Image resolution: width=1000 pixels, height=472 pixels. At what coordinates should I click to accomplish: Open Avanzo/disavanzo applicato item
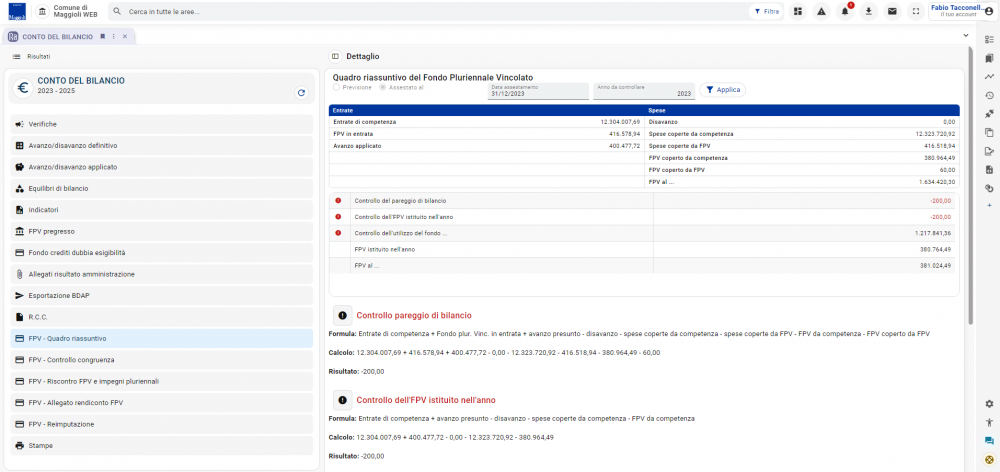tap(161, 167)
